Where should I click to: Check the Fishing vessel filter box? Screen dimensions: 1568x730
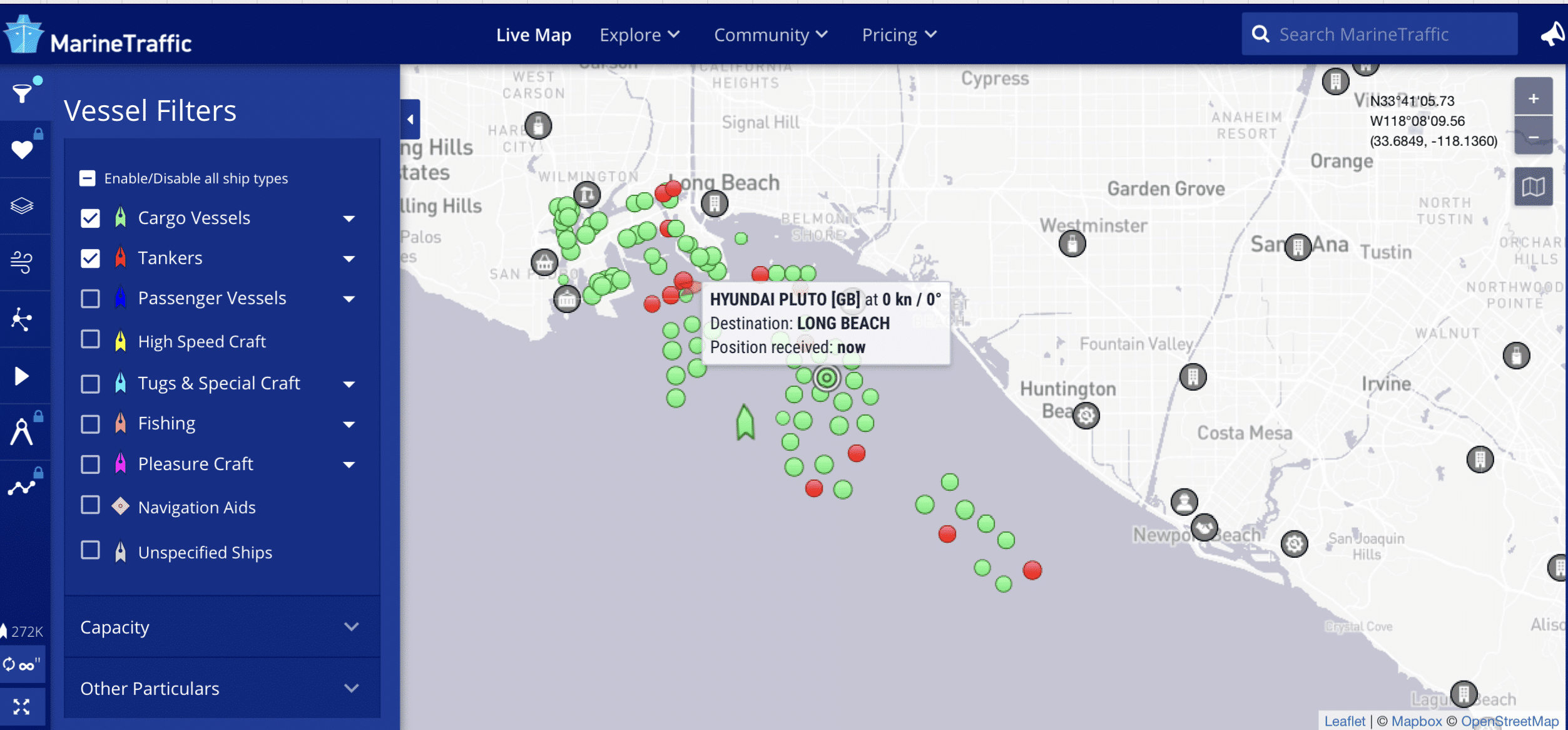tap(90, 424)
